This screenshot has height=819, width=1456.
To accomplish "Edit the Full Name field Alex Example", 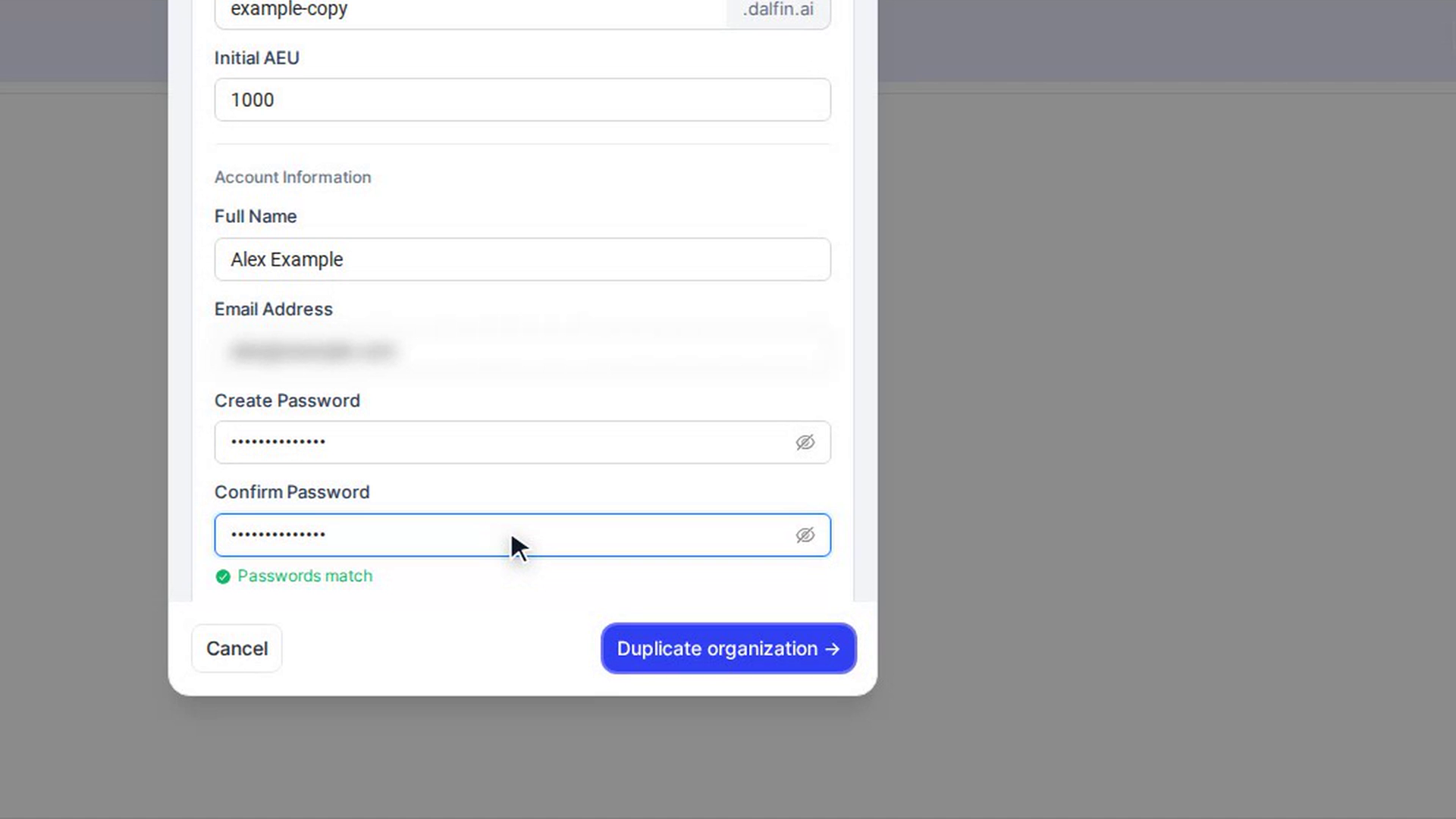I will click(522, 259).
